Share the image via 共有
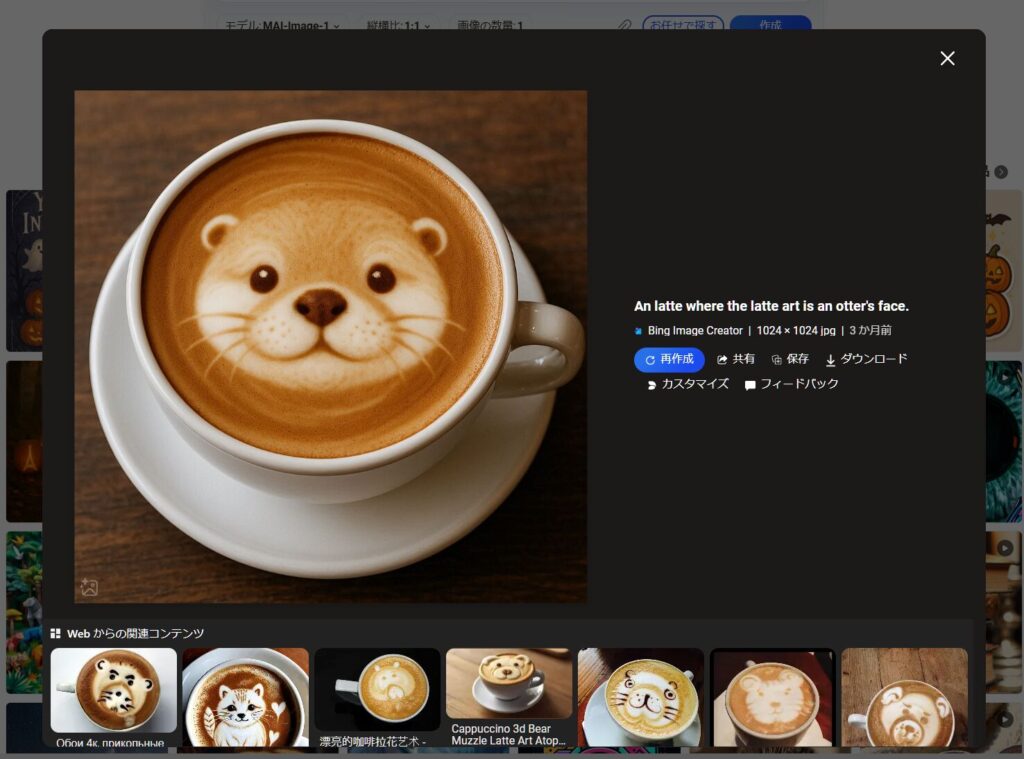Screen dimensions: 1024x759 [736, 359]
